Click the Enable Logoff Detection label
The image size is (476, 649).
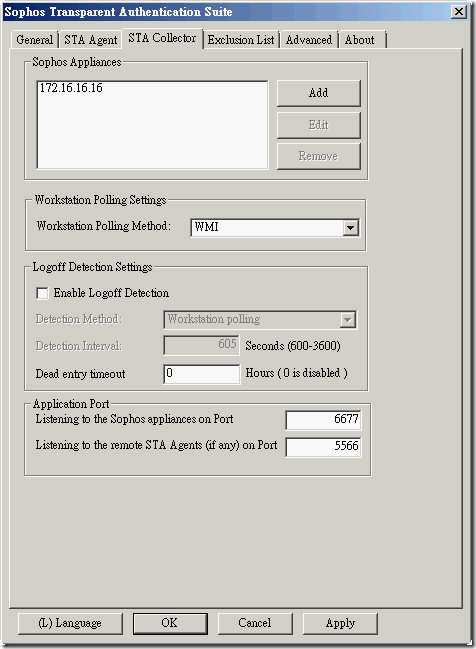click(111, 293)
